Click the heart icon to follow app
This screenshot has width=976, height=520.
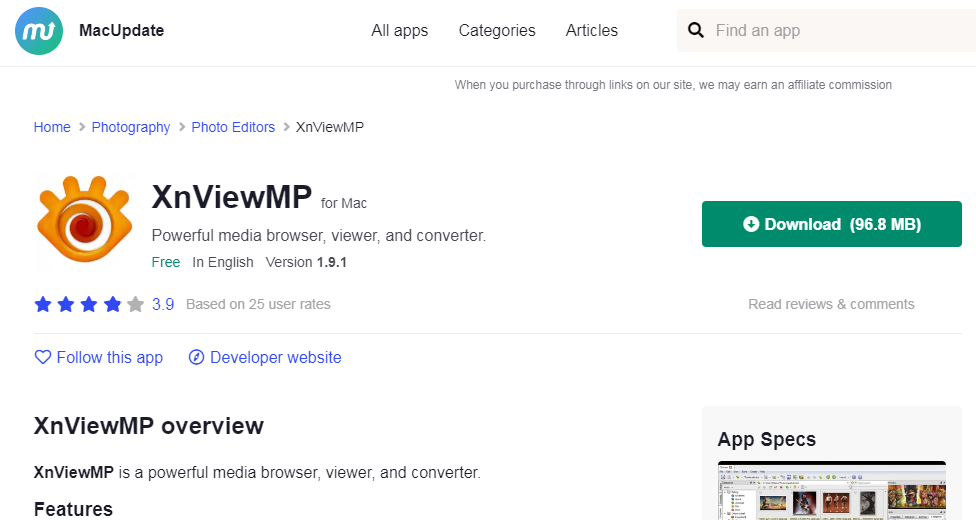tap(43, 357)
